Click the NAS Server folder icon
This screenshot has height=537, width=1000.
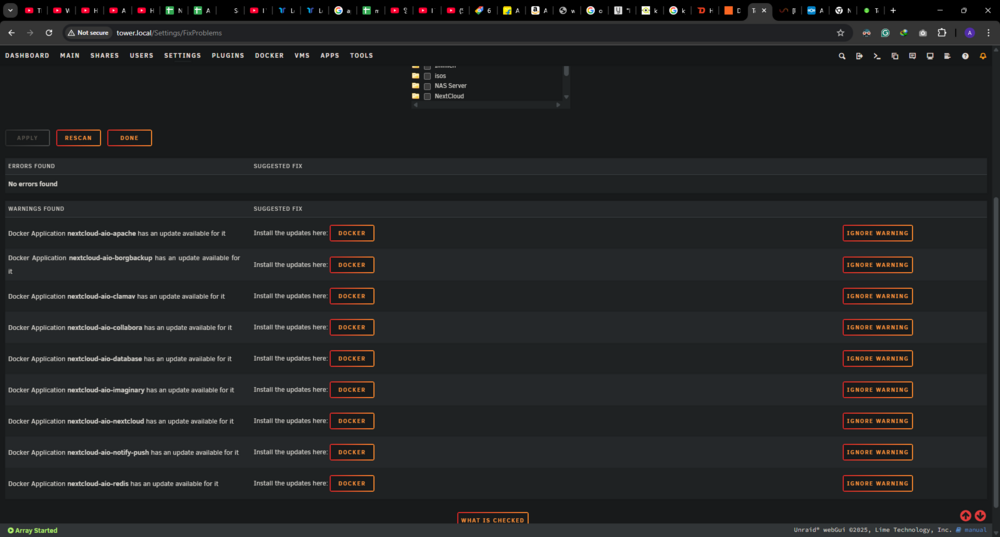[x=416, y=85]
